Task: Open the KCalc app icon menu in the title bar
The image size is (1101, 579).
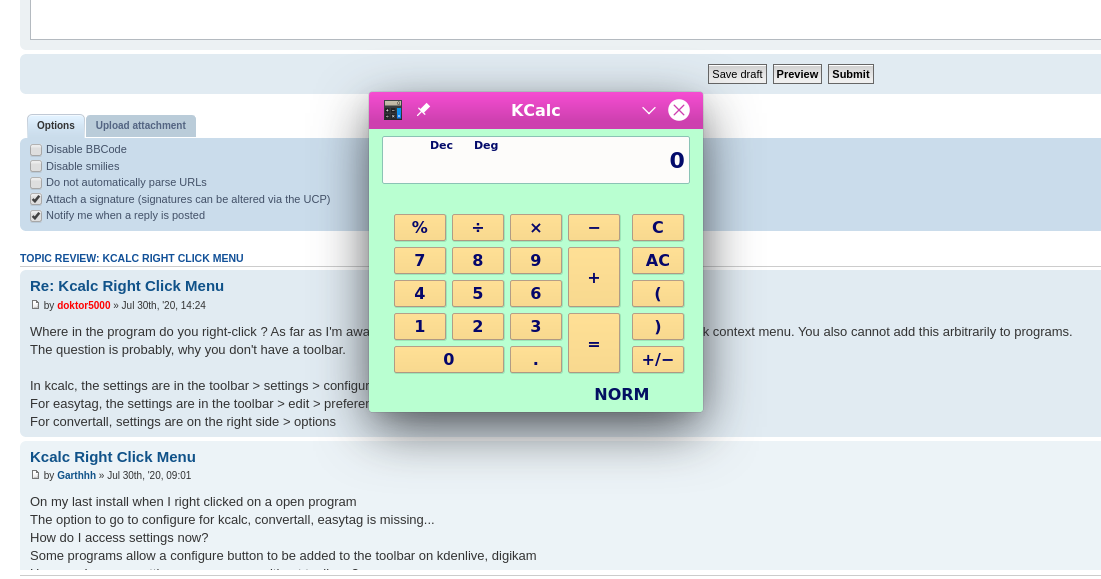Action: pos(393,110)
